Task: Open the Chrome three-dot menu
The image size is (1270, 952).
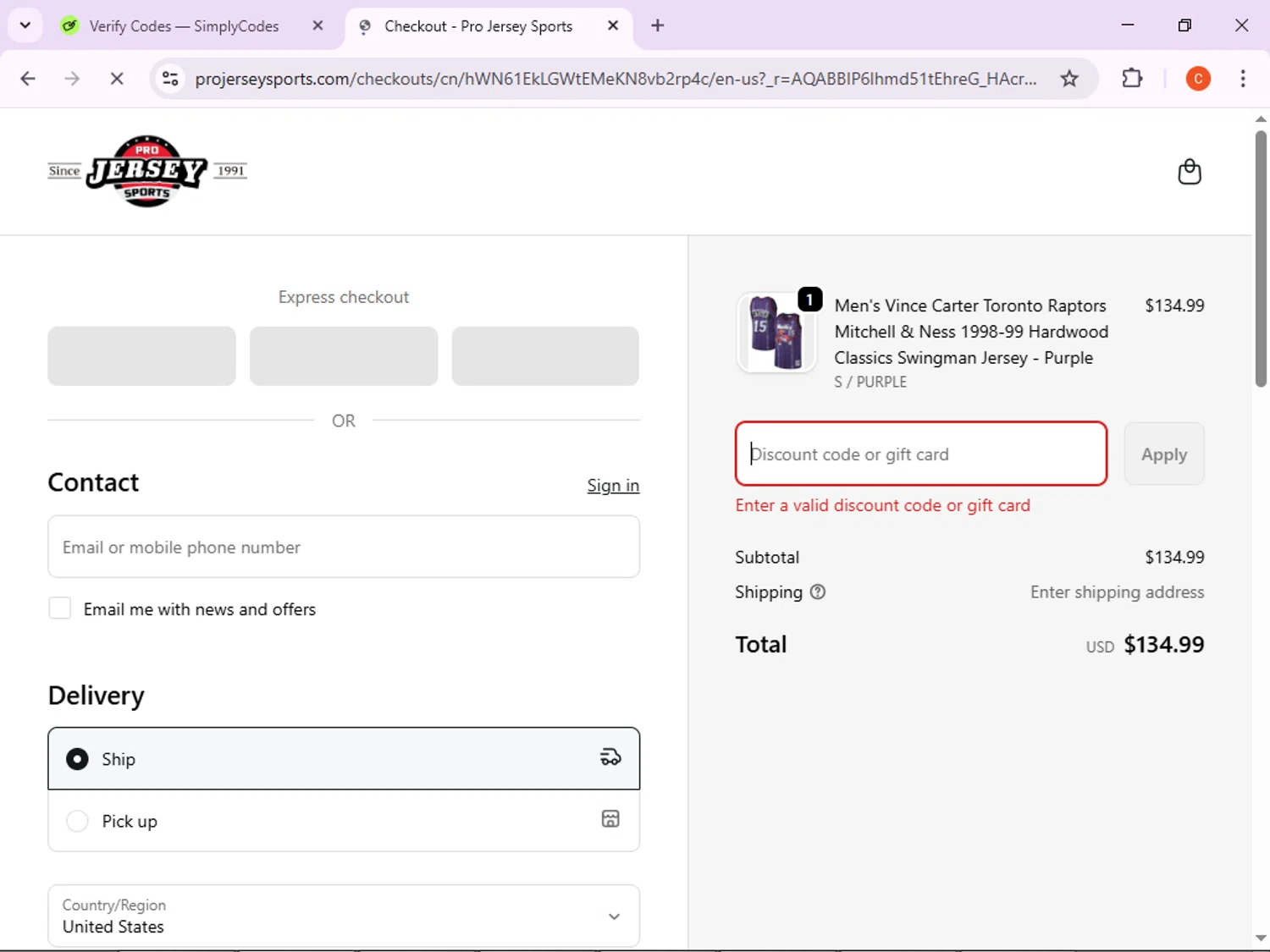Action: 1243,79
